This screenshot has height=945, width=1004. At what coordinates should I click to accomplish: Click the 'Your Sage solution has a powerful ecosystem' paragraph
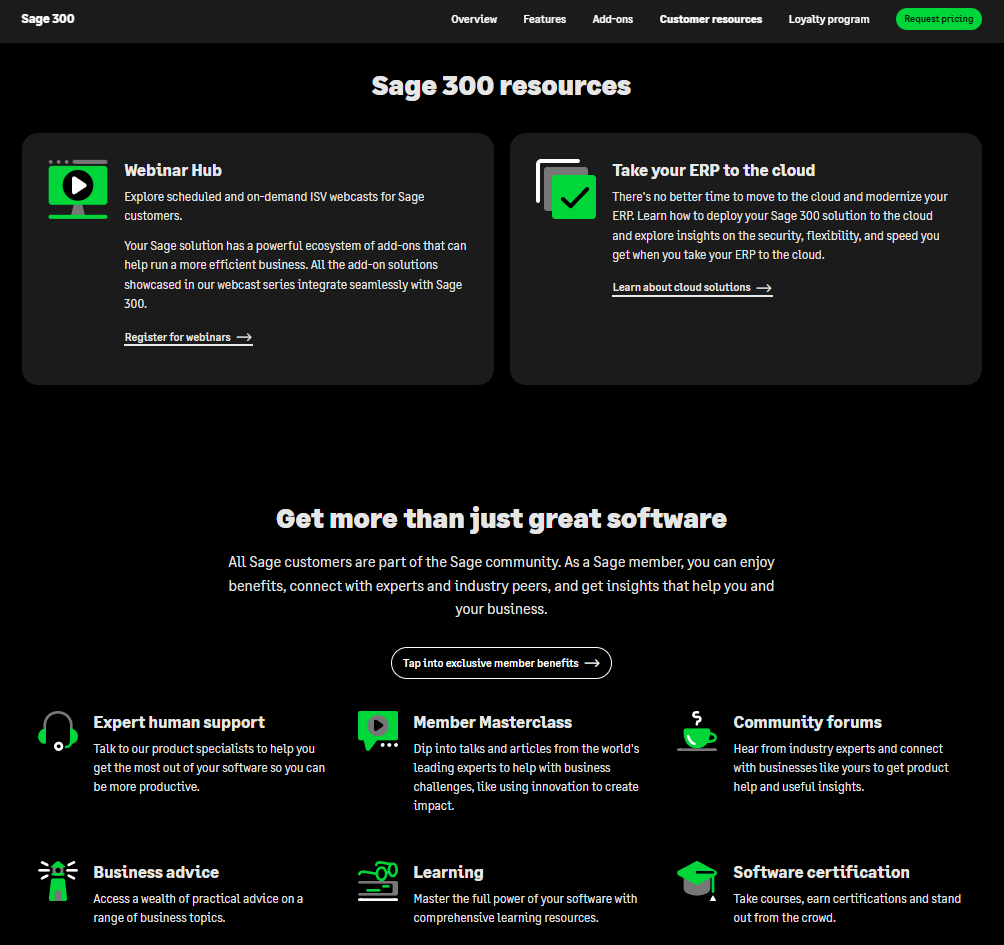point(295,275)
